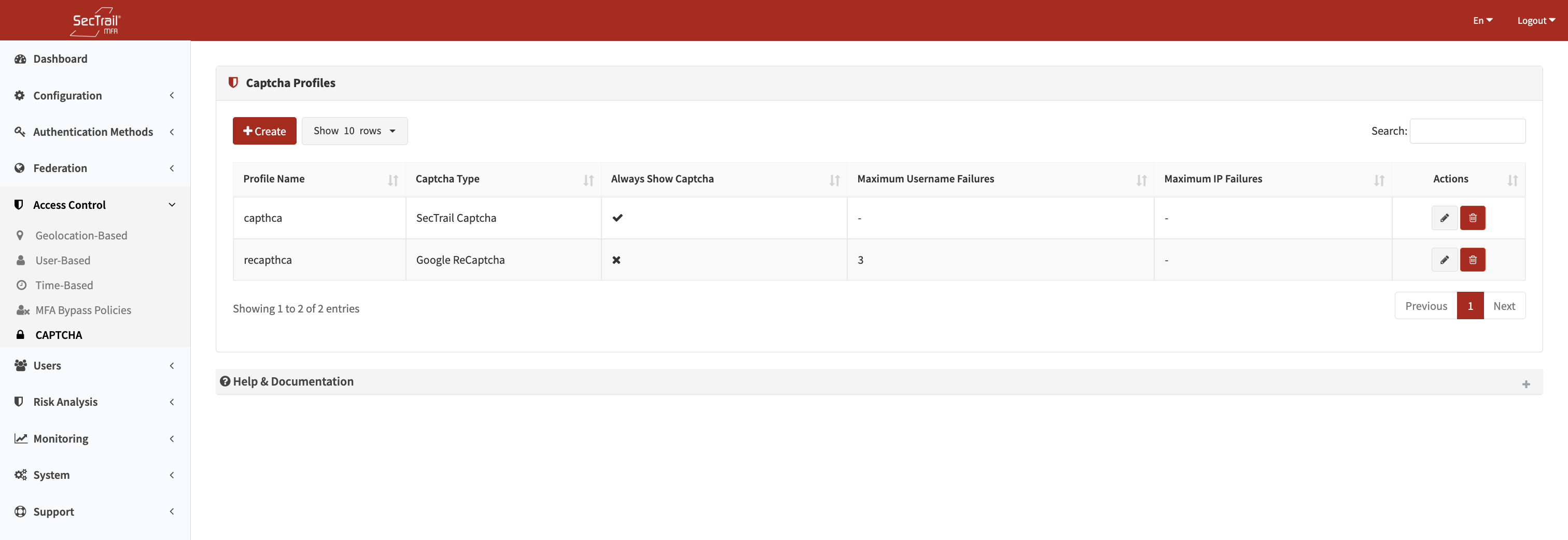The width and height of the screenshot is (1568, 540).
Task: Click the edit pencil icon for capthca profile
Action: (1444, 218)
